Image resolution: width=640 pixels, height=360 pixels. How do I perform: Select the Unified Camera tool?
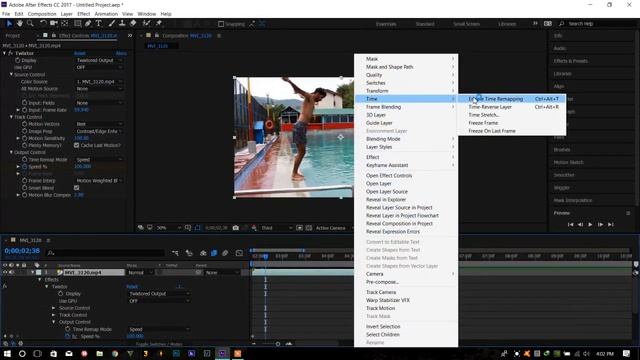[53, 24]
